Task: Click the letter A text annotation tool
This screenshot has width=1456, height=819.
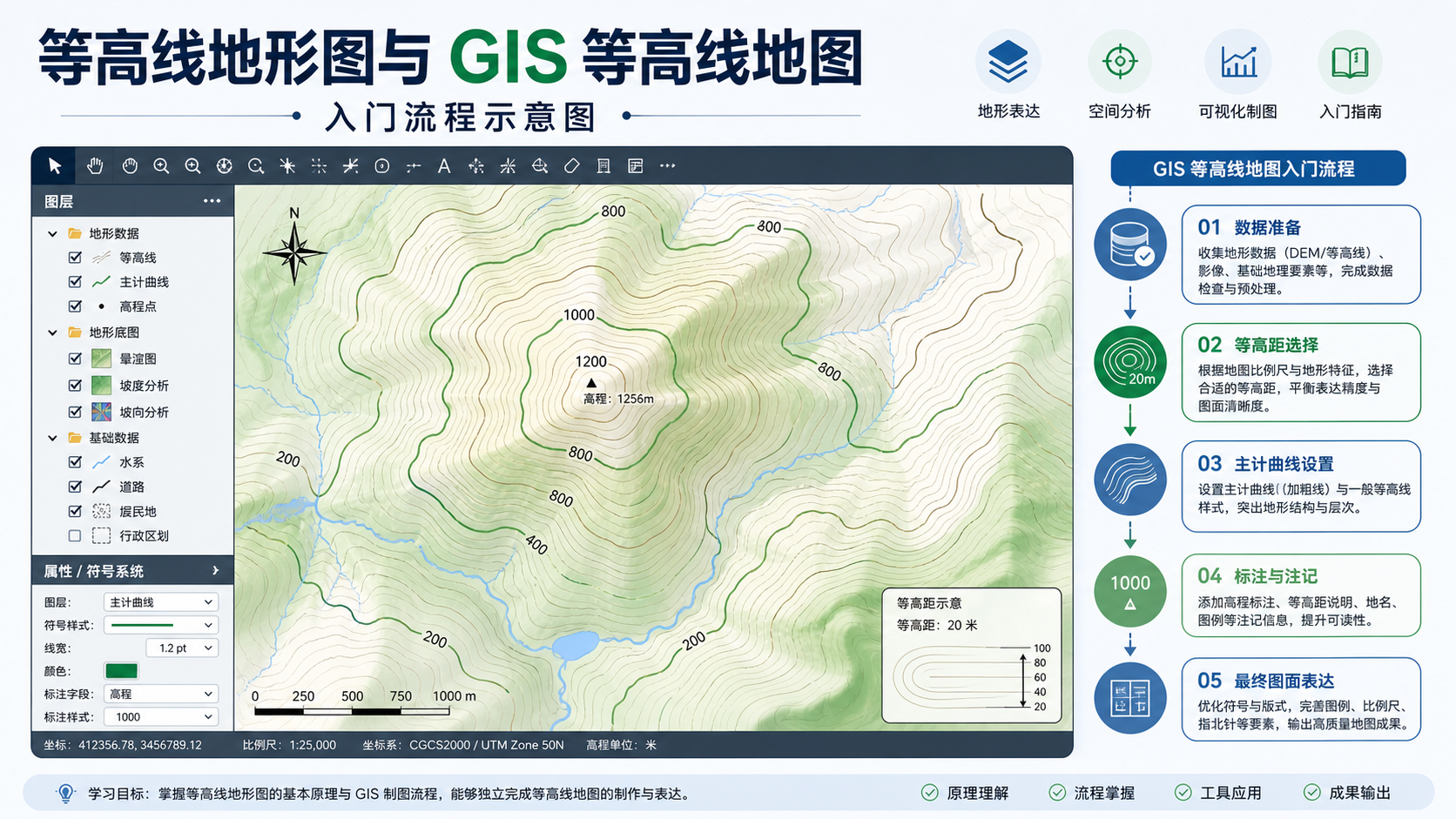Action: point(444,165)
